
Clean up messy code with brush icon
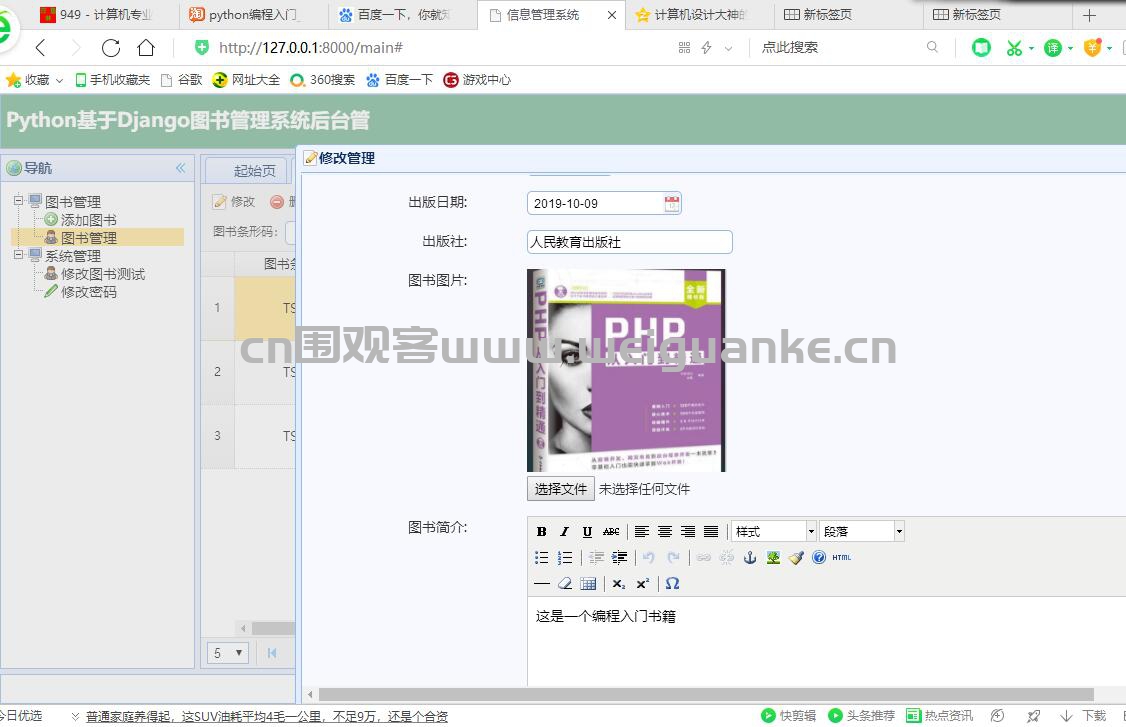pyautogui.click(x=796, y=557)
